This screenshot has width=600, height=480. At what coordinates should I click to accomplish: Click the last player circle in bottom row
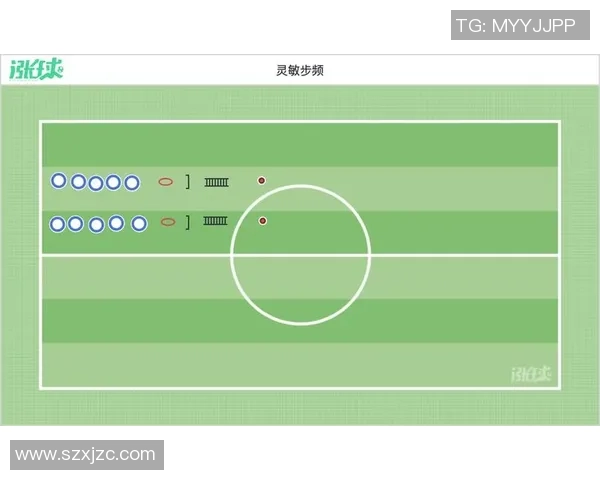139,224
